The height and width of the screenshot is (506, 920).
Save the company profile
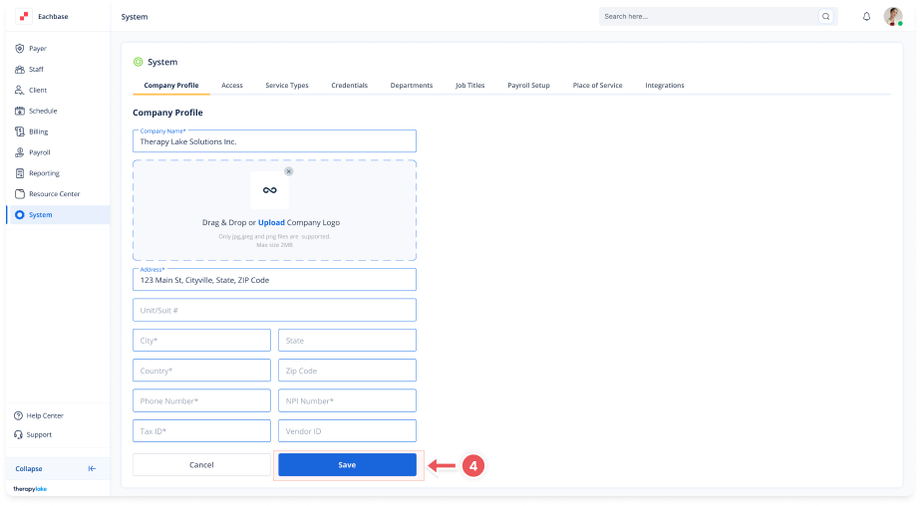pyautogui.click(x=347, y=464)
